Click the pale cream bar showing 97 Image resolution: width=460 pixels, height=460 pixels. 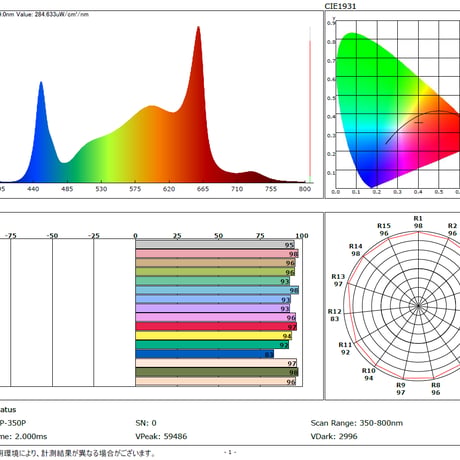216,363
